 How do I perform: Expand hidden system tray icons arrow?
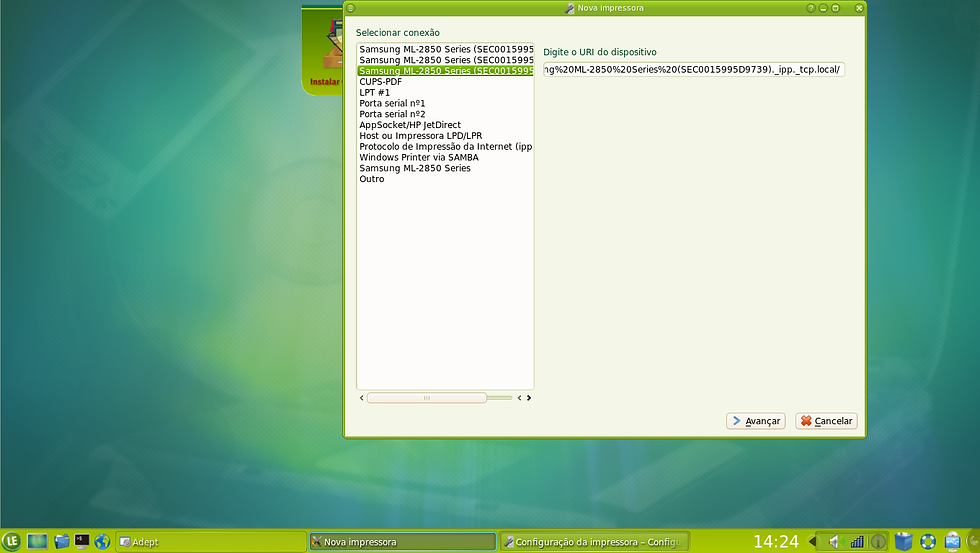[x=812, y=542]
